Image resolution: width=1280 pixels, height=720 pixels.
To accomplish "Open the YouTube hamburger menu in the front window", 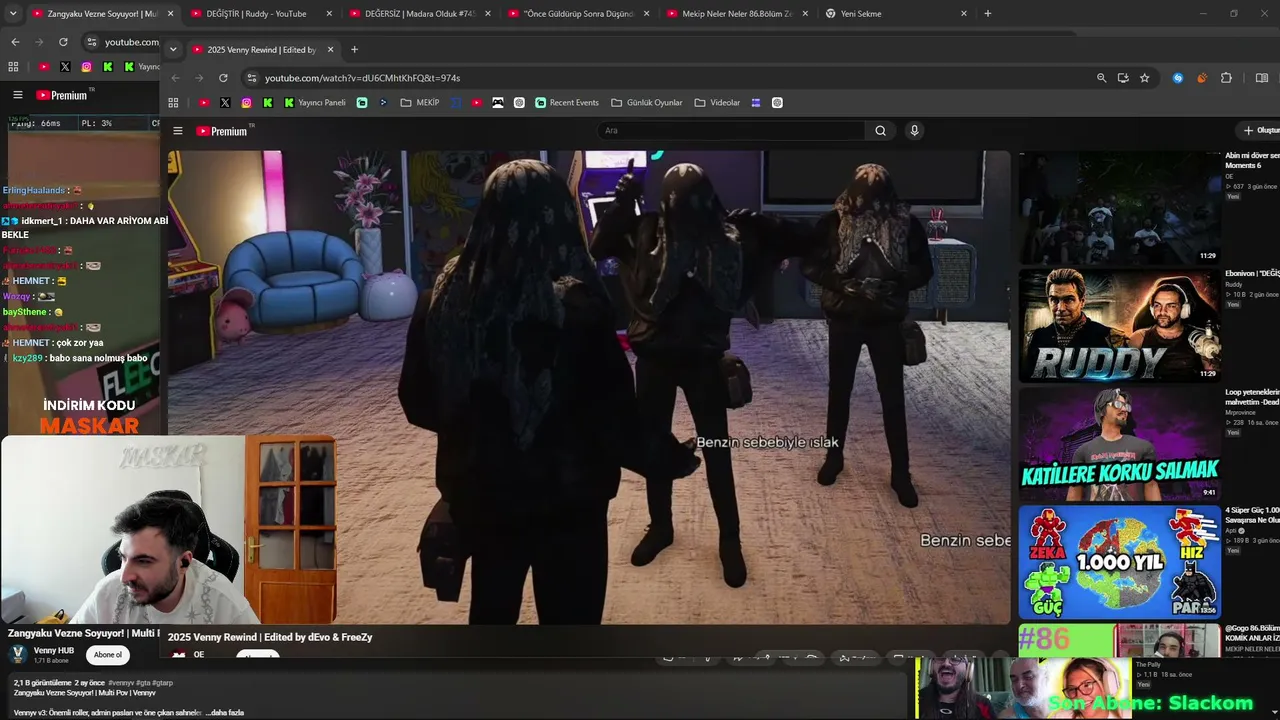I will click(x=178, y=131).
